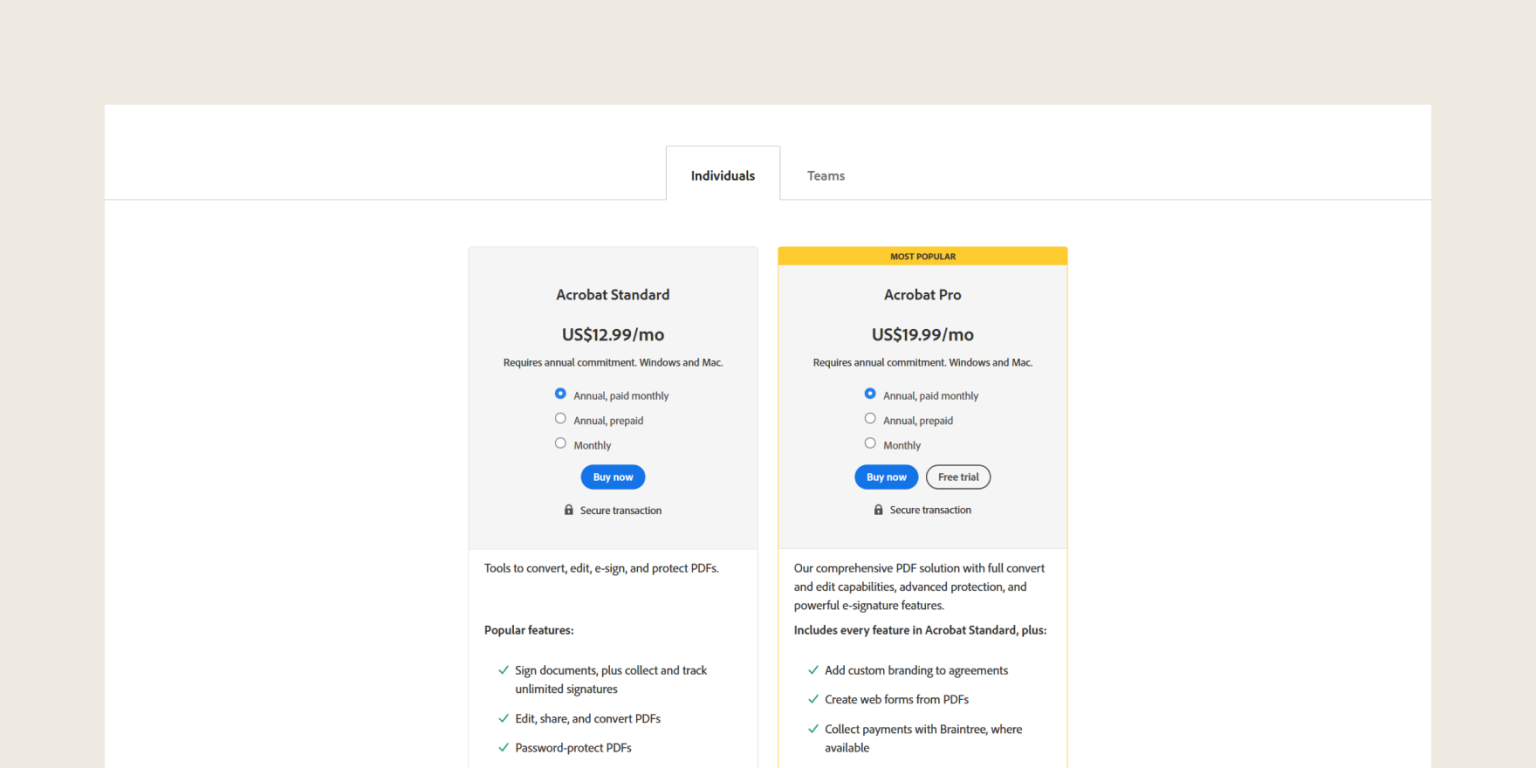1536x768 pixels.
Task: Click the checkmark beside "Collect payments with Braintree"
Action: (813, 729)
